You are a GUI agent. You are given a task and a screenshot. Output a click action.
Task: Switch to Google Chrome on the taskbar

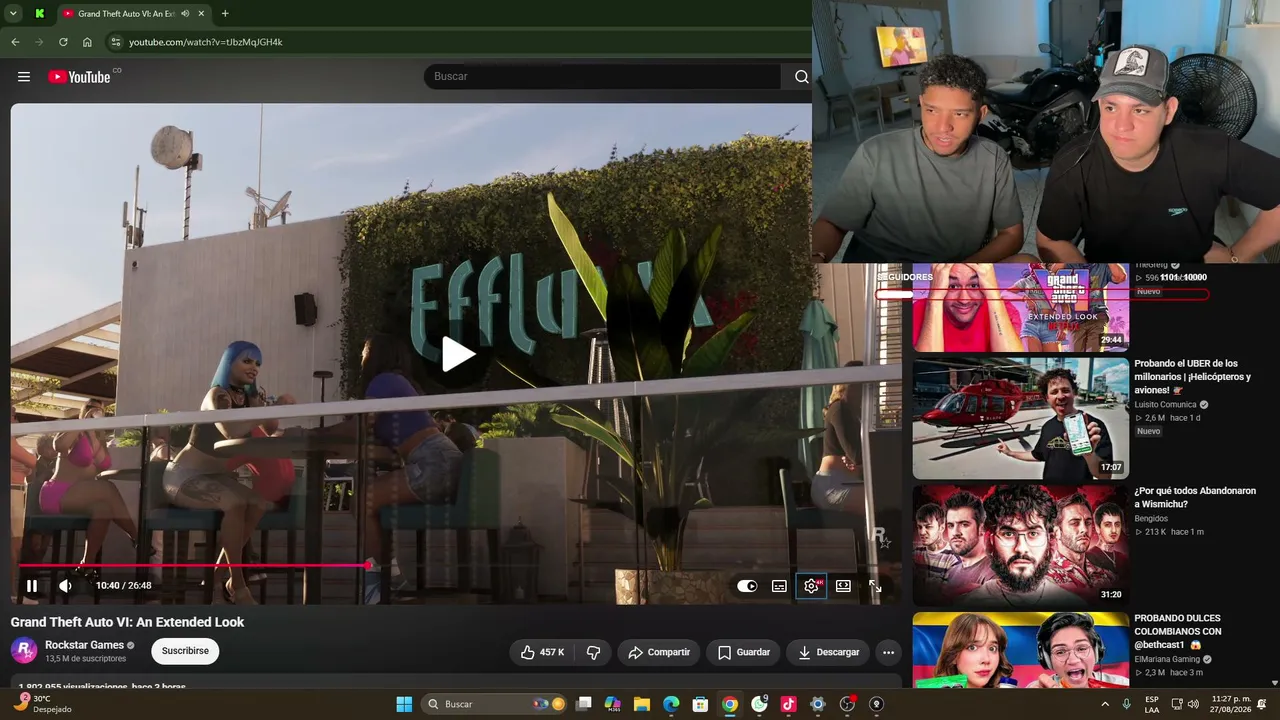[730, 704]
